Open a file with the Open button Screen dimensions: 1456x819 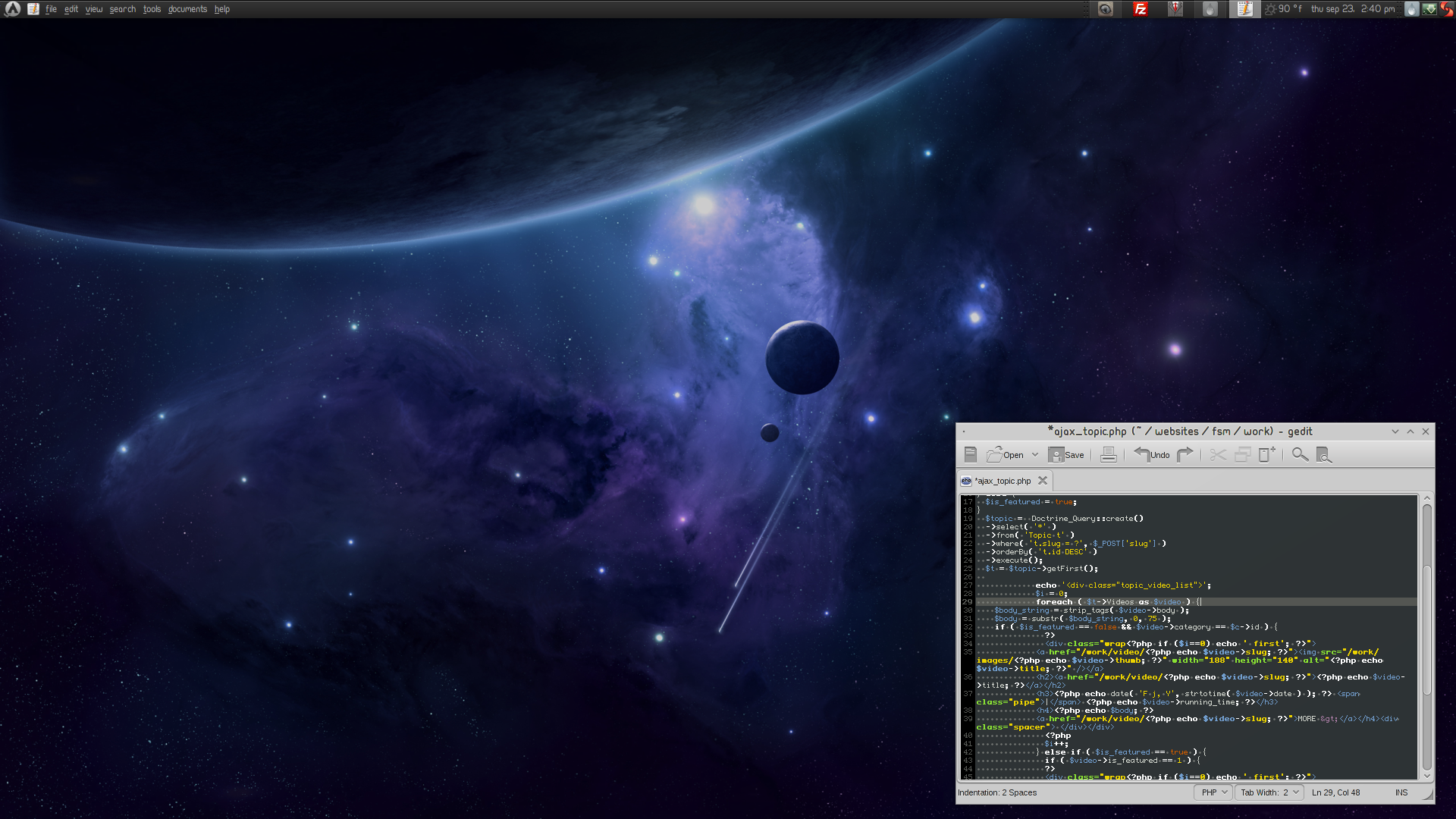pyautogui.click(x=1005, y=454)
